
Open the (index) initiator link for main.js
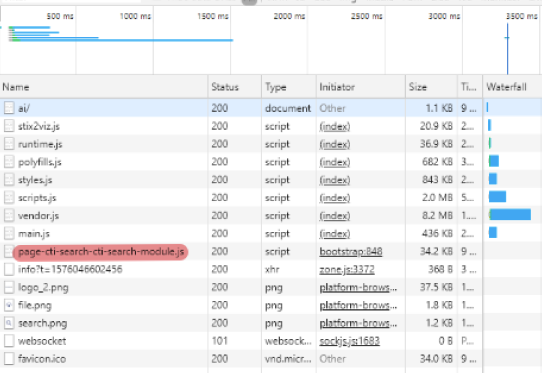coord(335,234)
